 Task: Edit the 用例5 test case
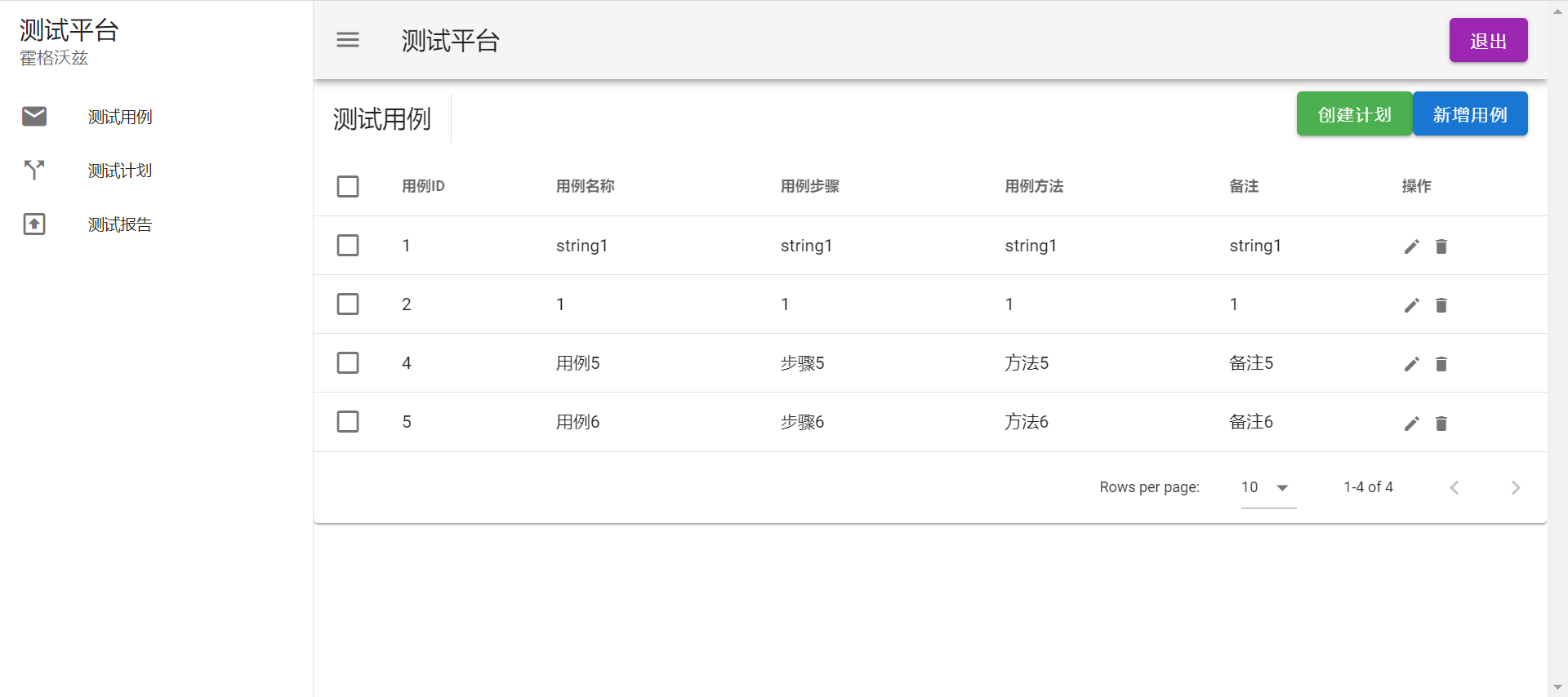tap(1411, 364)
